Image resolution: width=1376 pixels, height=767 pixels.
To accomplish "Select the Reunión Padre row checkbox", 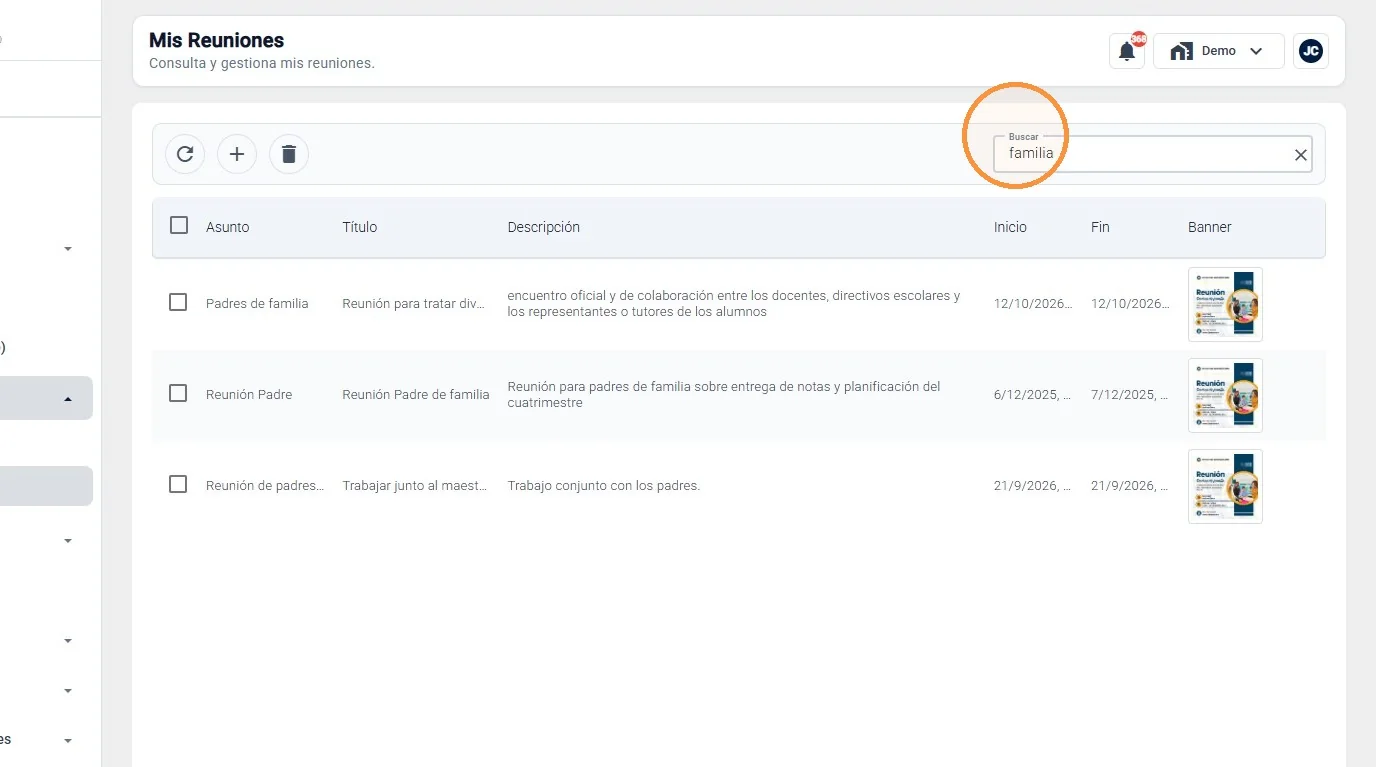I will pos(178,393).
